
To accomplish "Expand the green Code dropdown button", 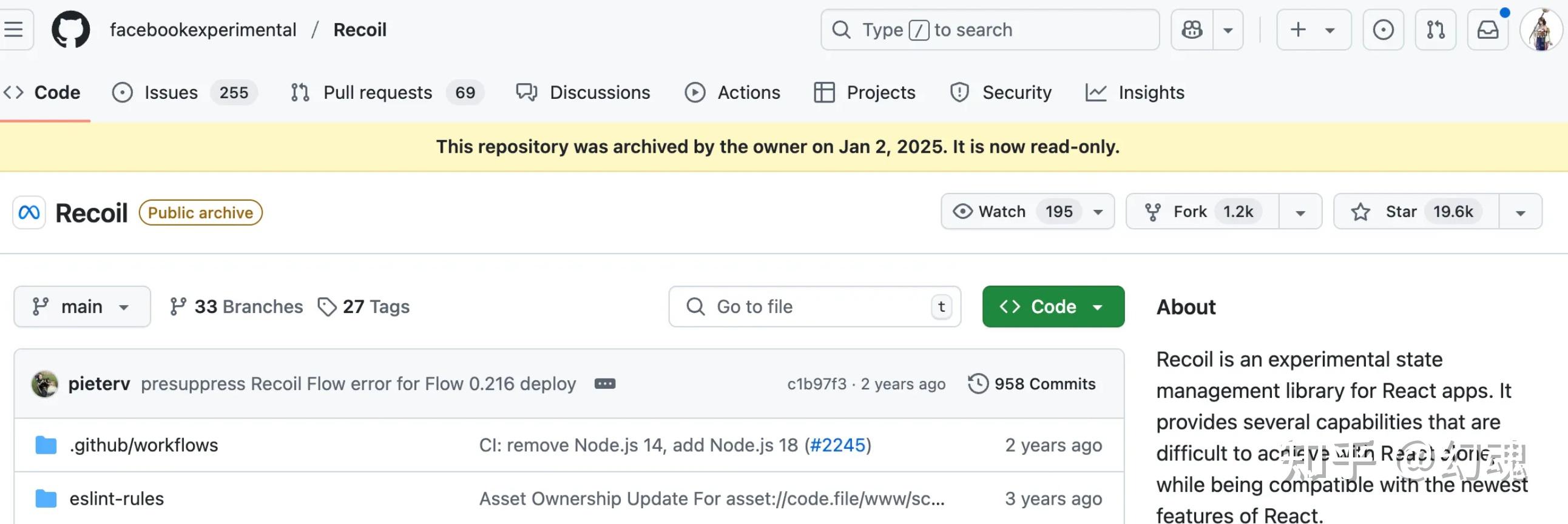I will [x=1052, y=306].
